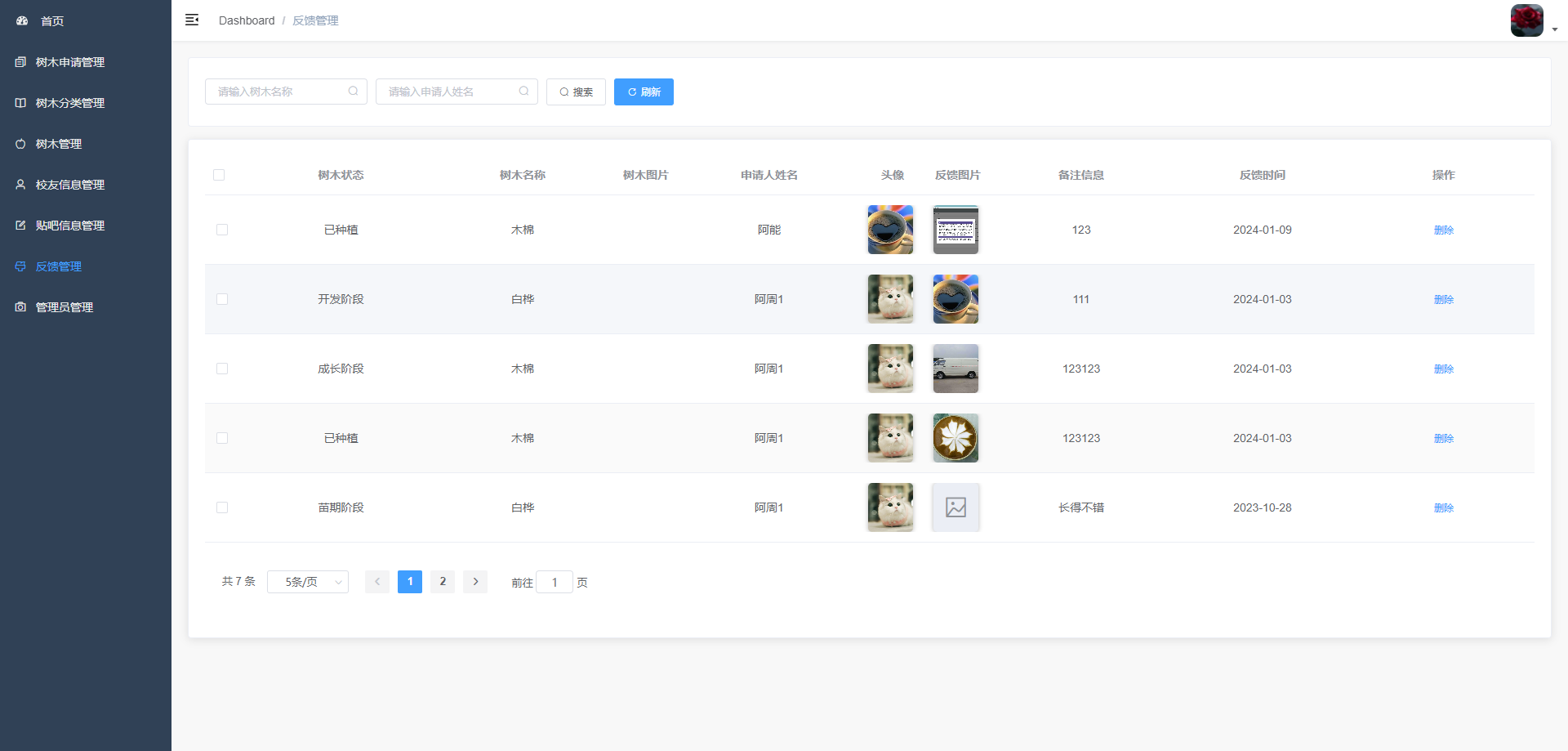Collapse the sidebar using the hamburger icon
This screenshot has width=1568, height=751.
pos(192,20)
